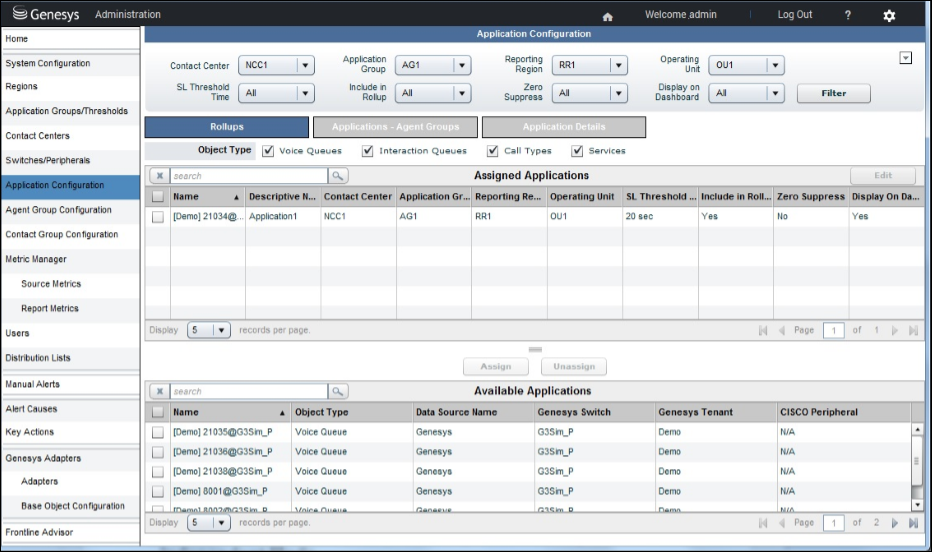Go to first page of Available Applications
932x552 pixels.
point(763,523)
